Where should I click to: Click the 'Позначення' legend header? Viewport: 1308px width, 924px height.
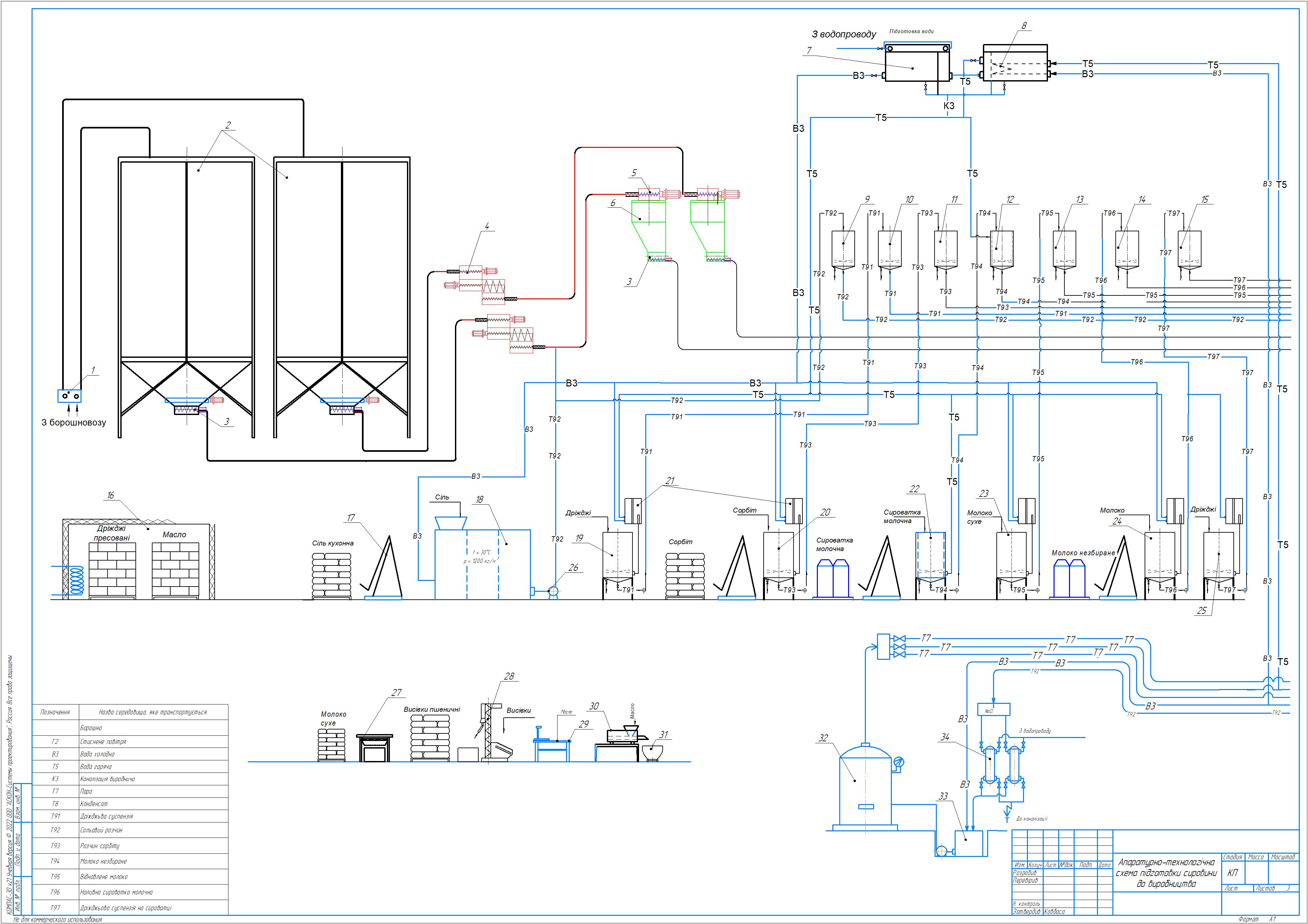[x=55, y=712]
